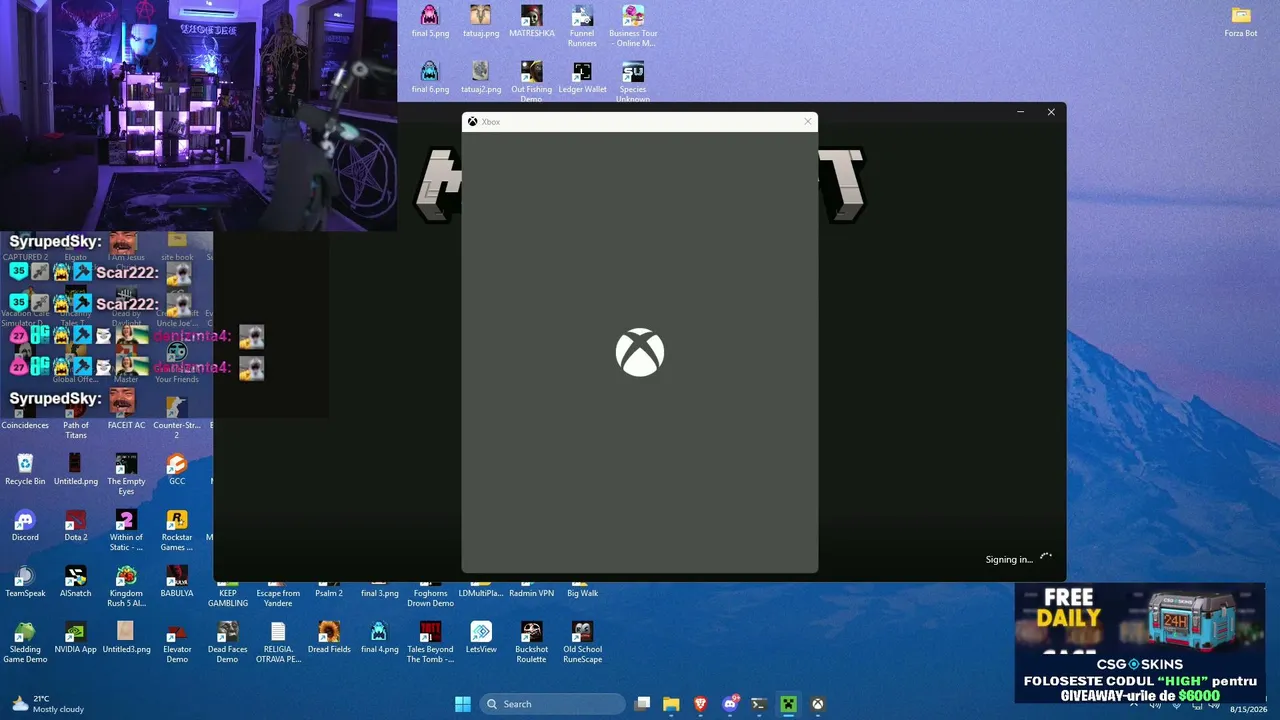1280x720 pixels.
Task: Select the NVIDIA App shortcut
Action: [76, 637]
